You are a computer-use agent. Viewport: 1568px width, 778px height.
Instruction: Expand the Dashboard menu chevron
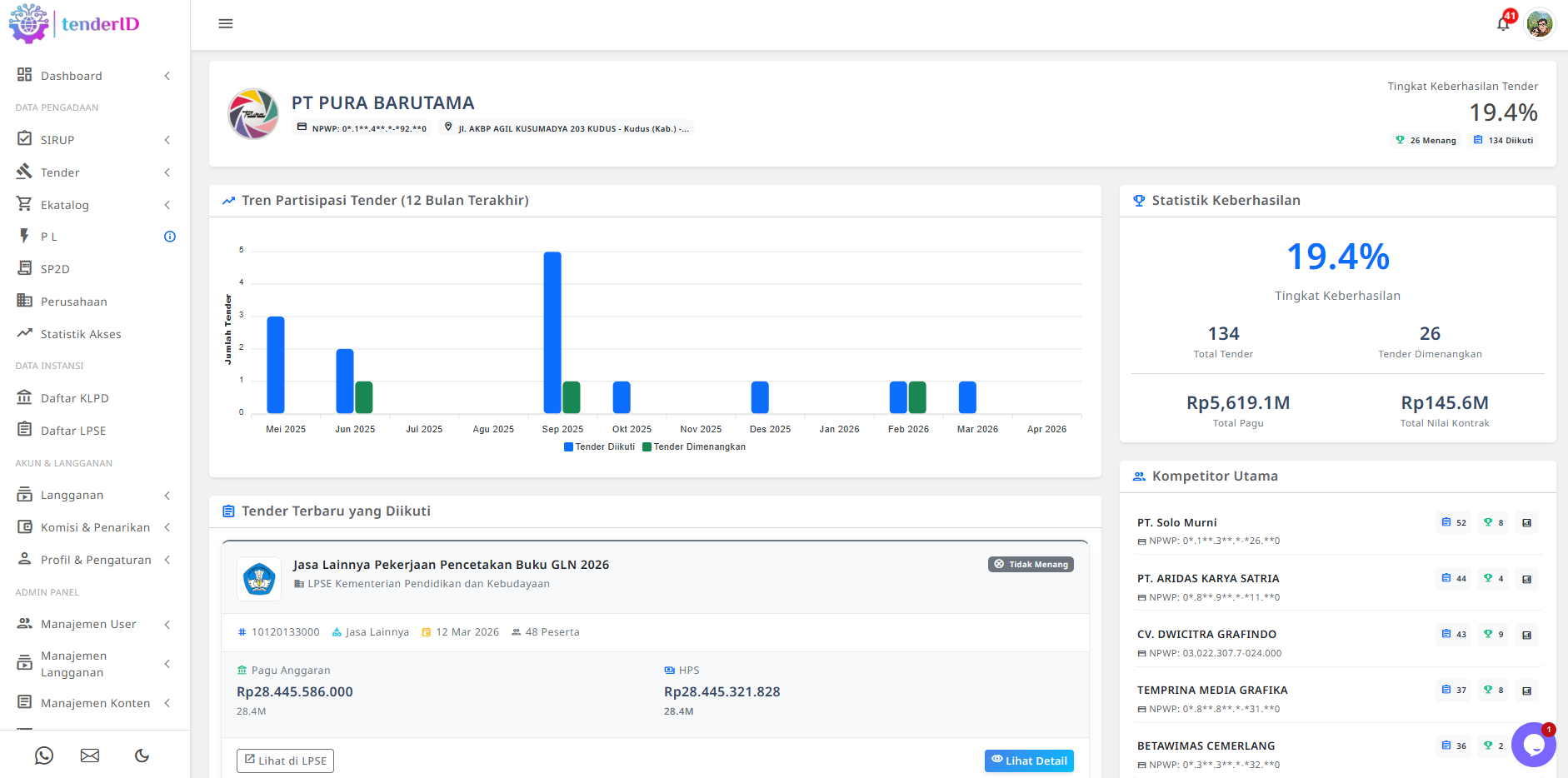167,76
